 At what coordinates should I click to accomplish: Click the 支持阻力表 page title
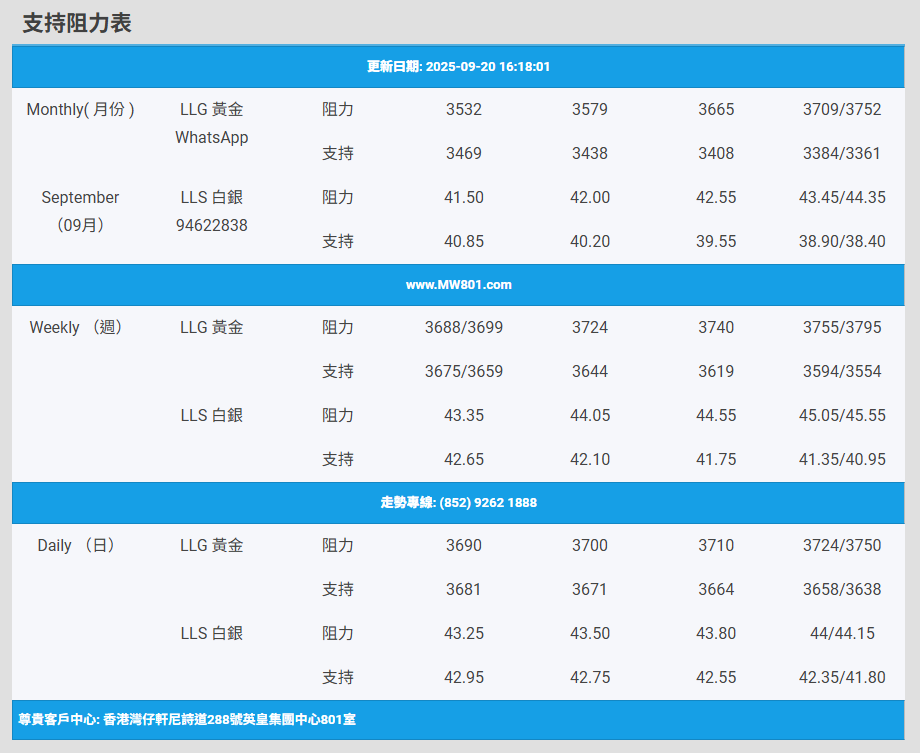77,24
